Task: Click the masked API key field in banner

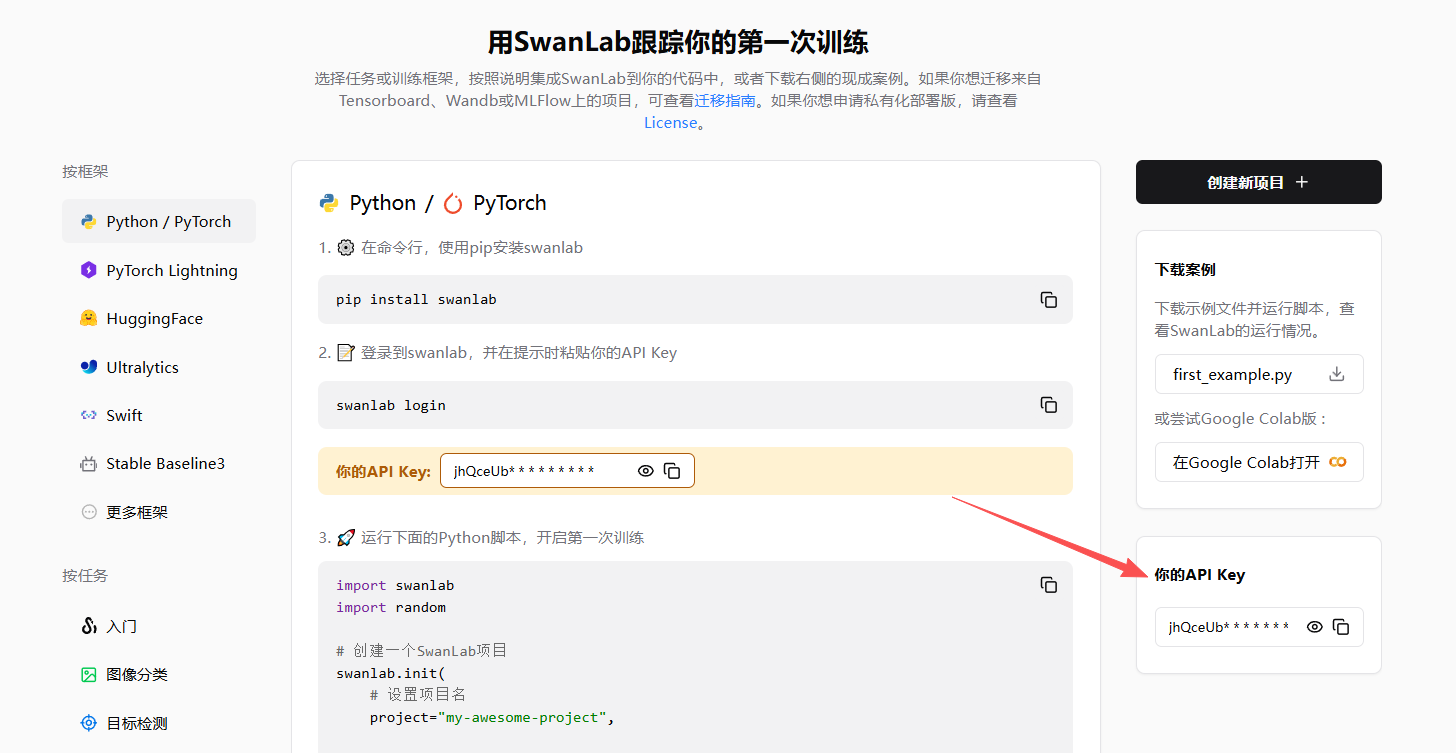Action: click(x=567, y=471)
